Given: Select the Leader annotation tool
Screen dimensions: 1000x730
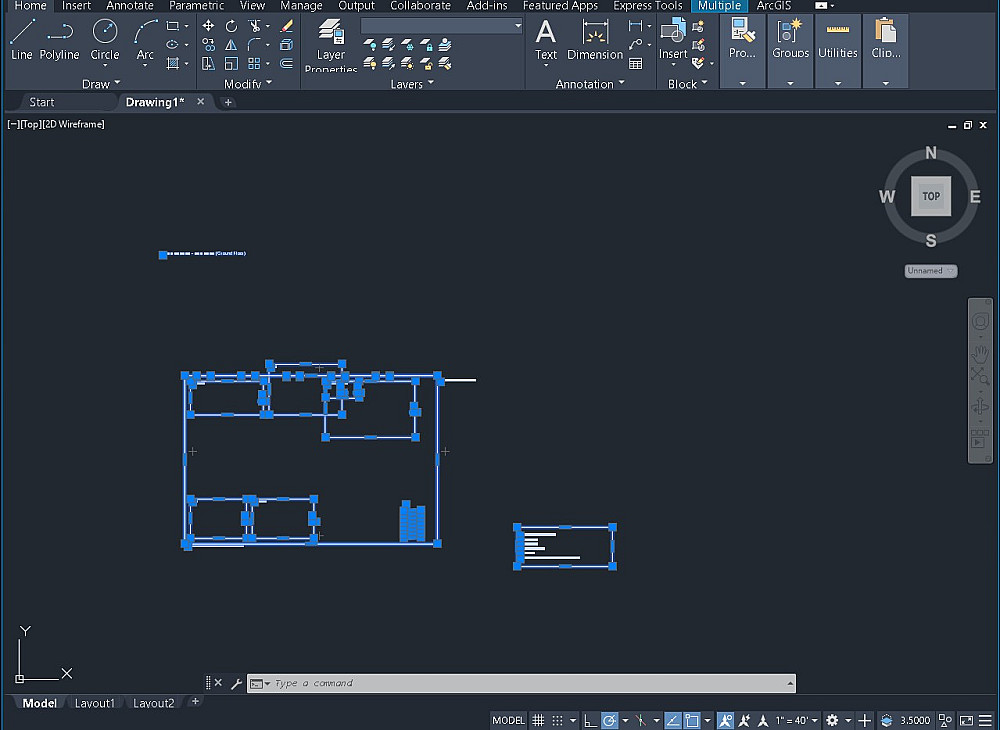Looking at the screenshot, I should [635, 45].
